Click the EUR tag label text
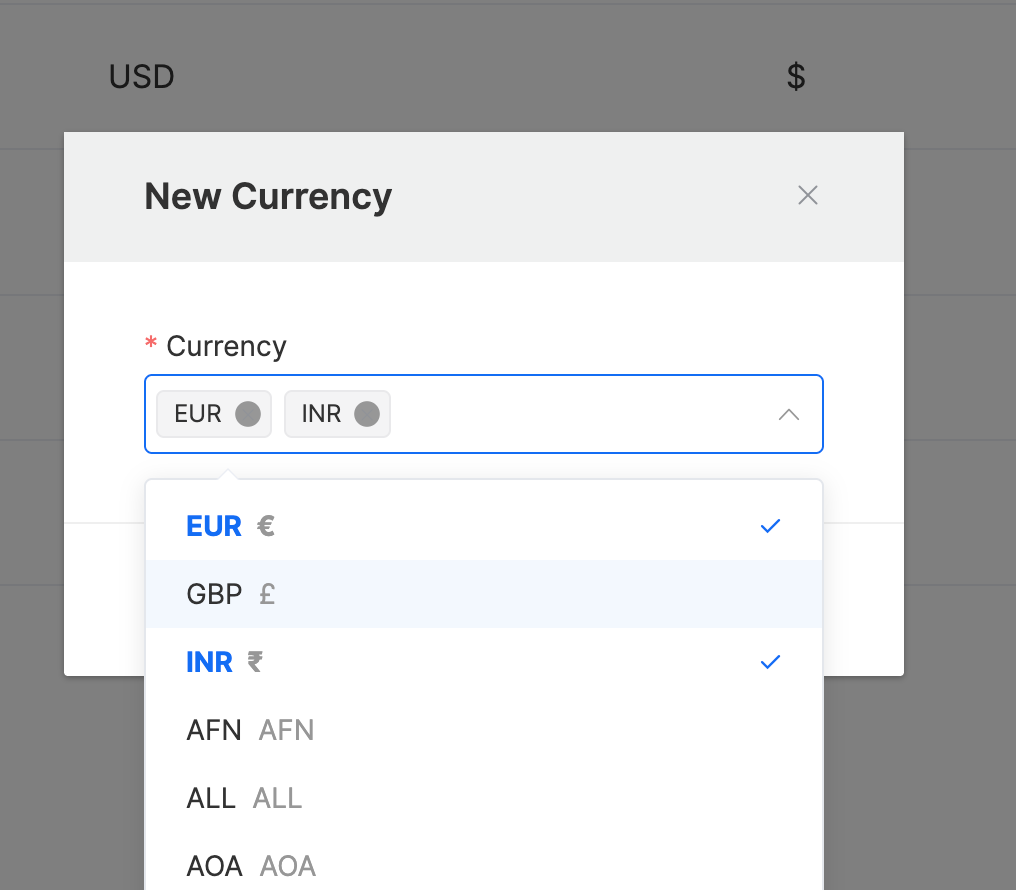The width and height of the screenshot is (1016, 890). (198, 414)
